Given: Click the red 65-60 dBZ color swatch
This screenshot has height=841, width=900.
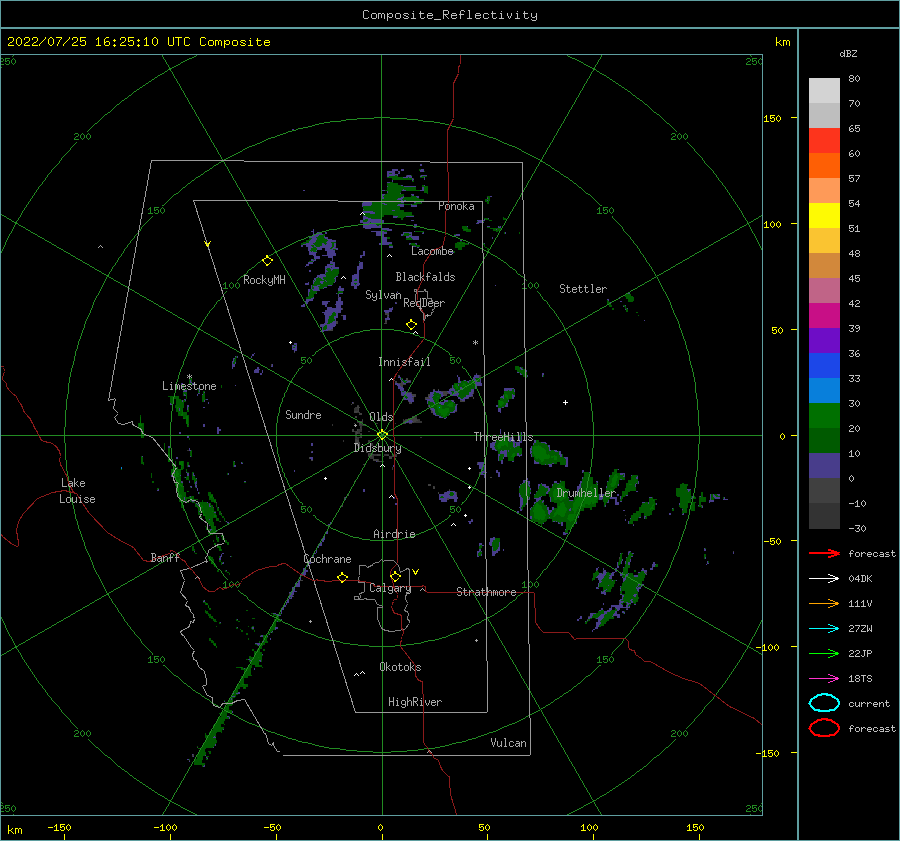Looking at the screenshot, I should coord(824,141).
